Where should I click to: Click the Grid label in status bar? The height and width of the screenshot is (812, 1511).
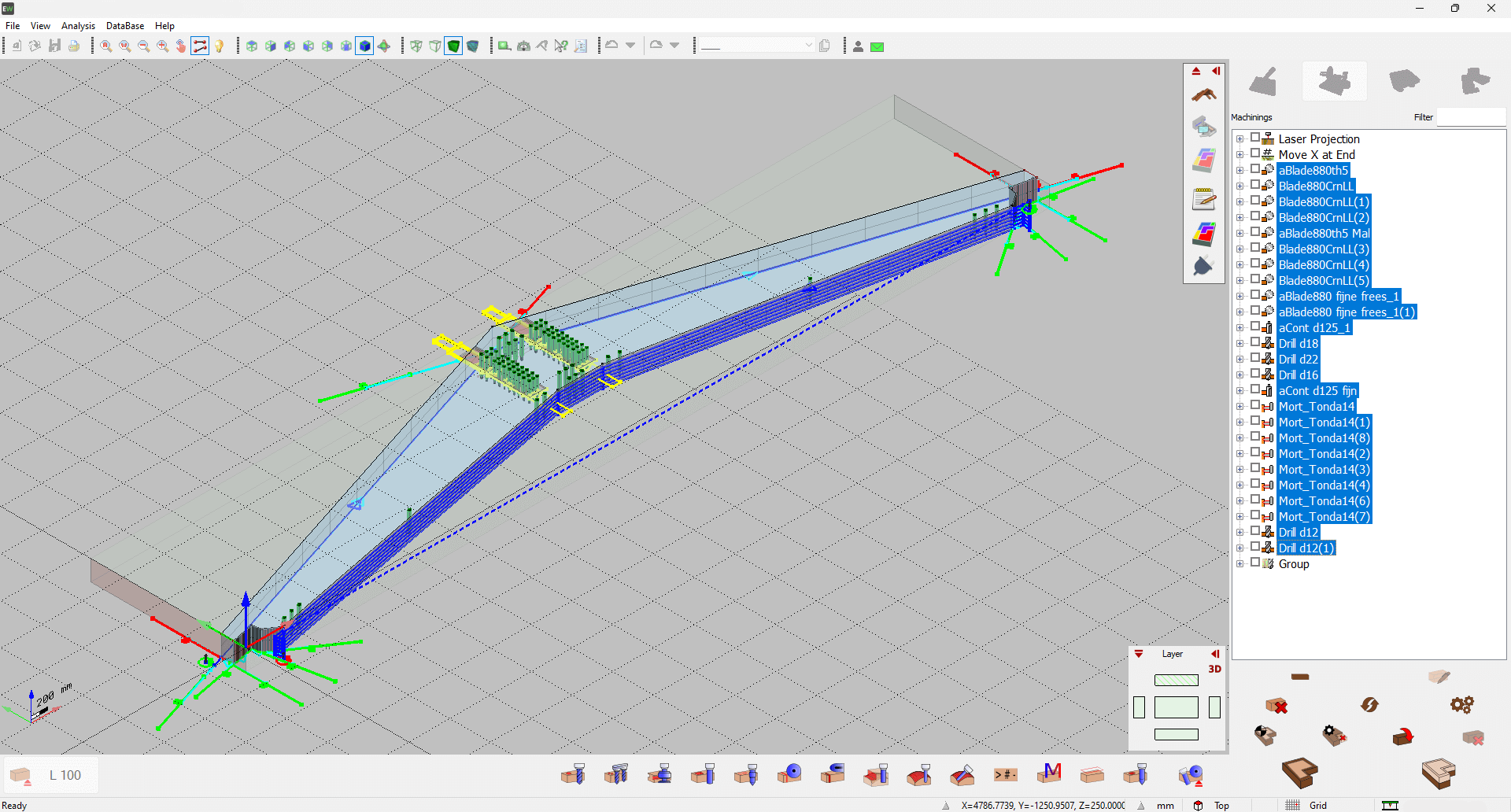(1318, 805)
